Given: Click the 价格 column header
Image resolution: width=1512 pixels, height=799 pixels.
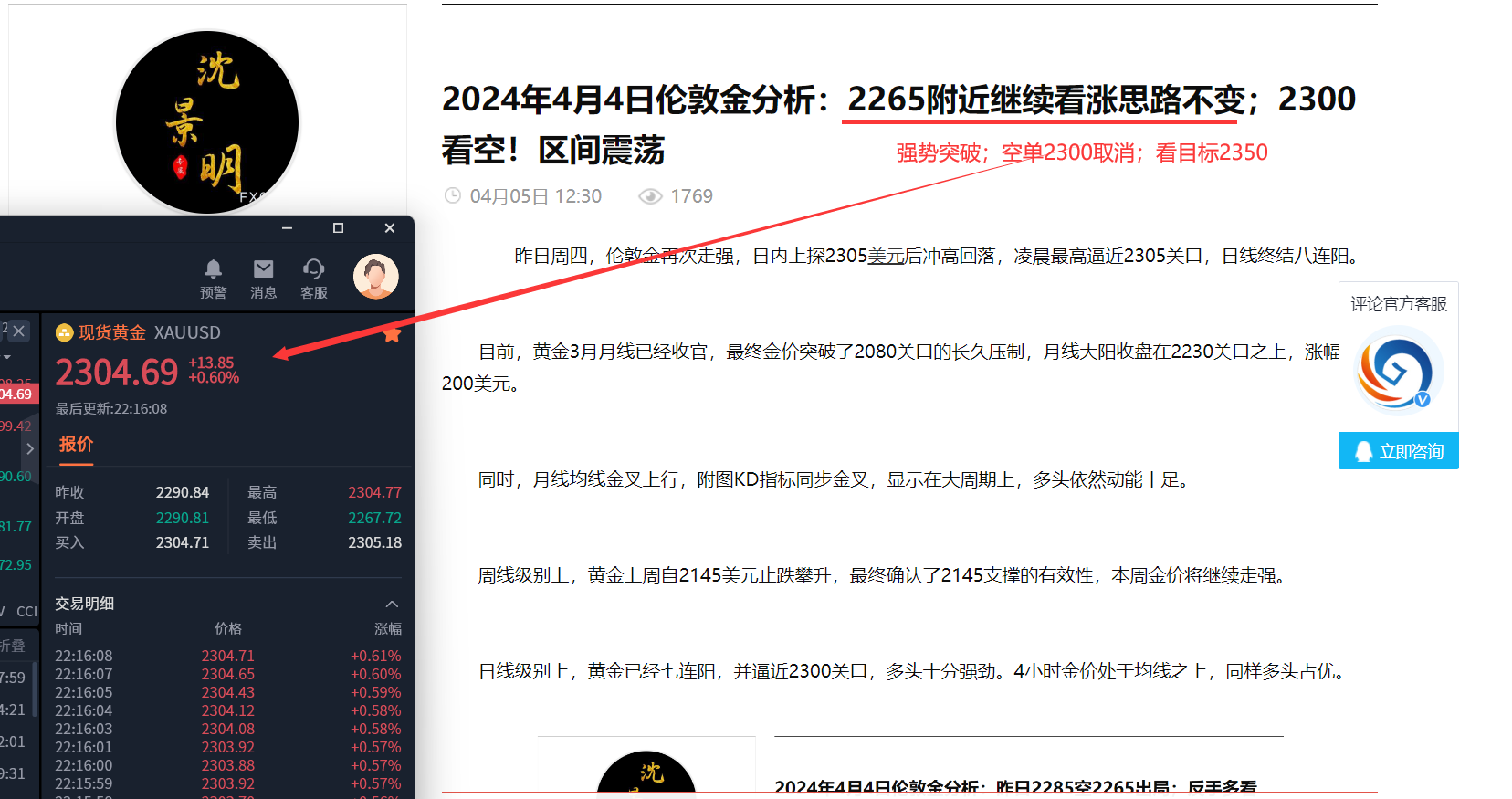Looking at the screenshot, I should pyautogui.click(x=228, y=628).
